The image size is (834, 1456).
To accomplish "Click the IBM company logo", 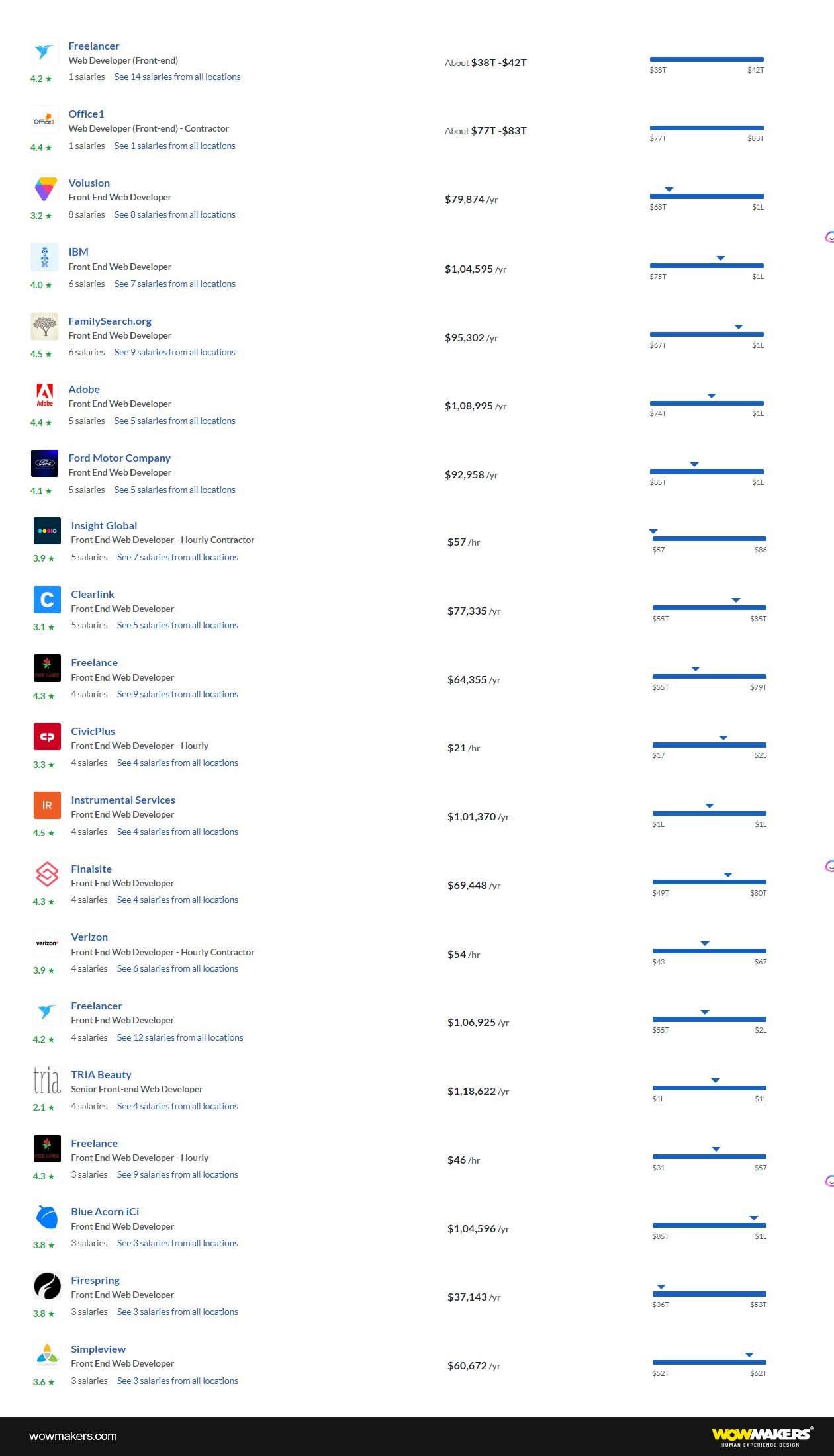I will [x=45, y=257].
